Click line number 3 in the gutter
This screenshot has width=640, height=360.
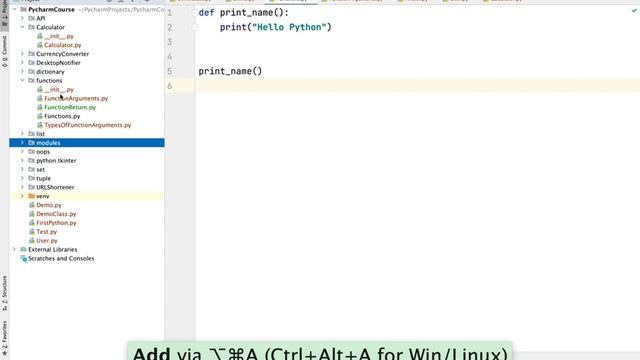[x=170, y=42]
